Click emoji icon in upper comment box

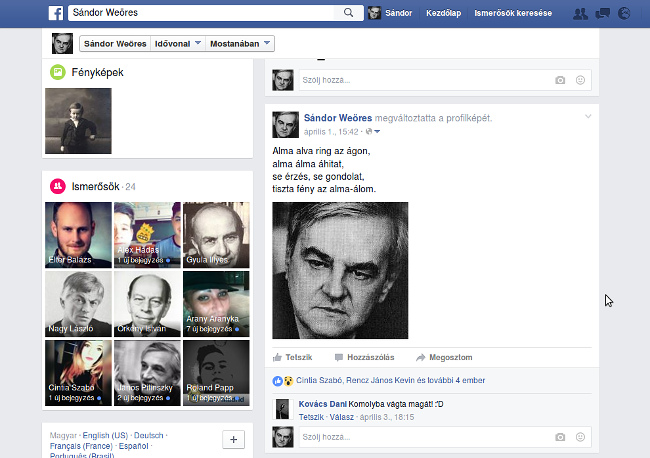580,80
